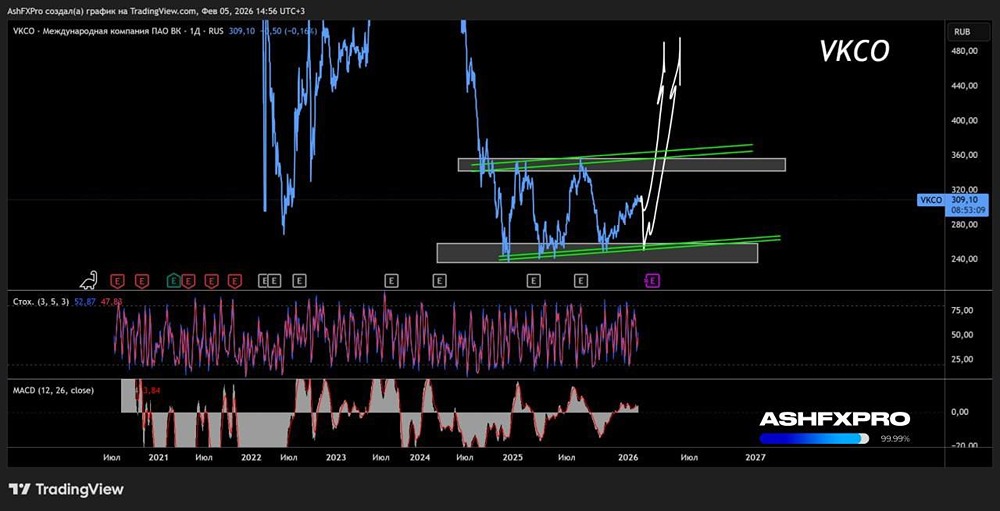
Task: Click the 99.99% text
Action: coord(895,439)
